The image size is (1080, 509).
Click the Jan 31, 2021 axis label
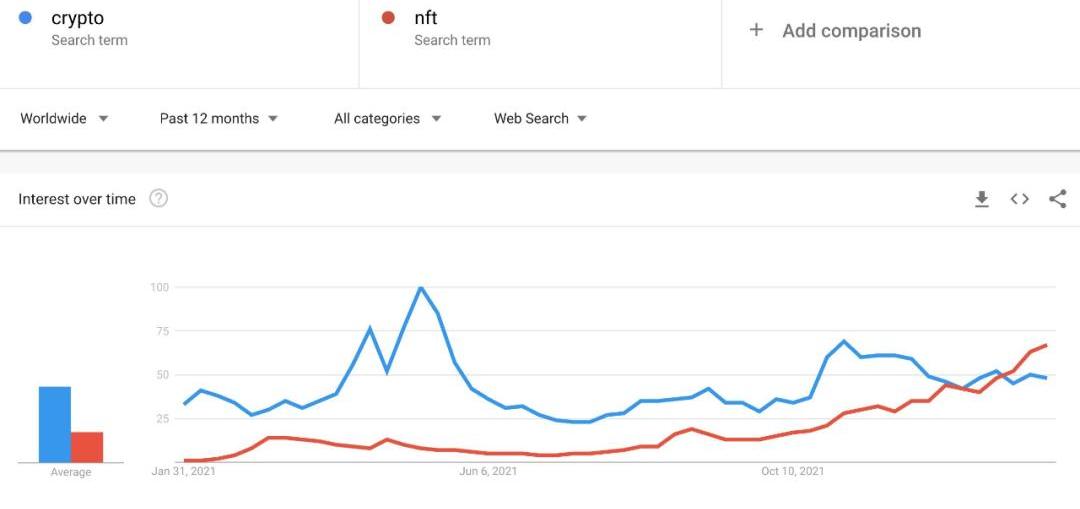pyautogui.click(x=183, y=471)
